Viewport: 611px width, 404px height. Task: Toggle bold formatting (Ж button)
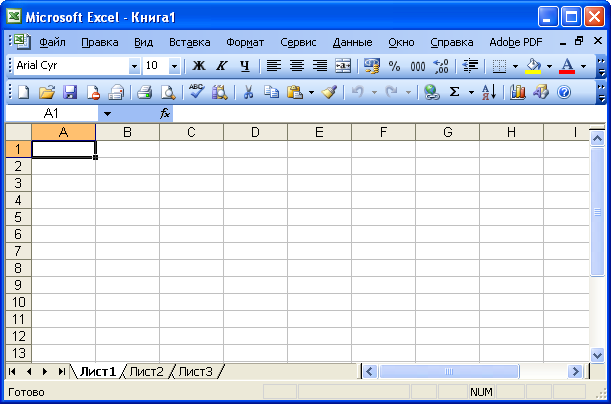199,66
